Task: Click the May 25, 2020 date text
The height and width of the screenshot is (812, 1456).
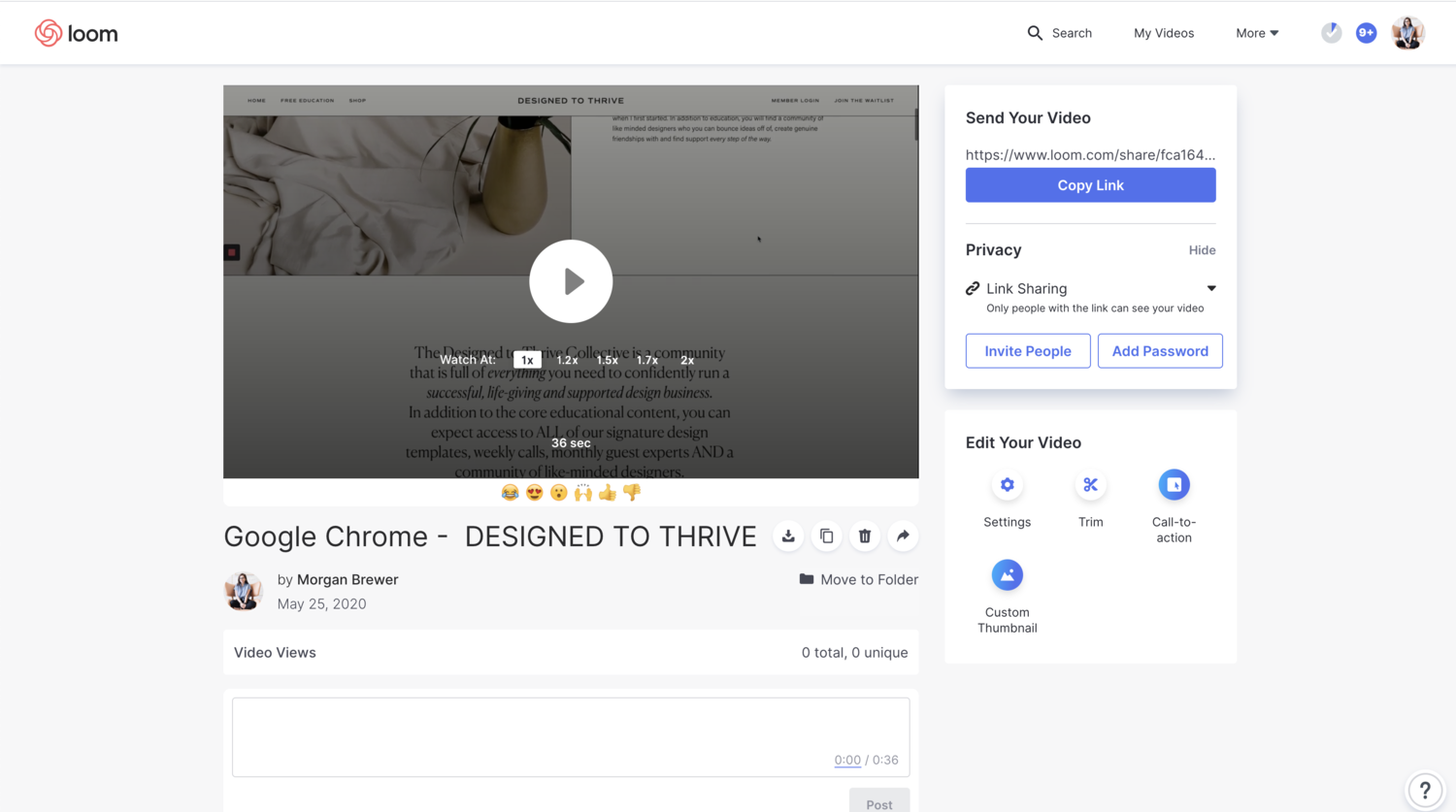Action: pos(321,603)
